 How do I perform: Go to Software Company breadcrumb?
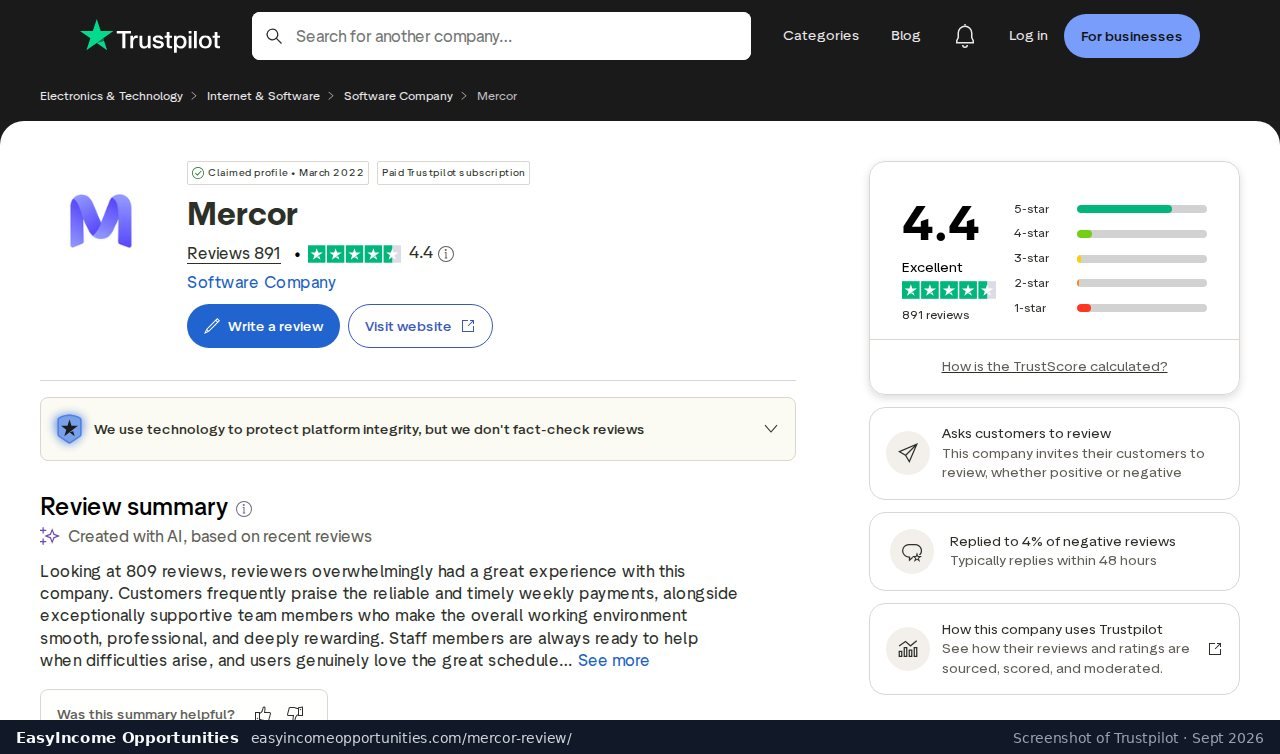click(x=398, y=96)
